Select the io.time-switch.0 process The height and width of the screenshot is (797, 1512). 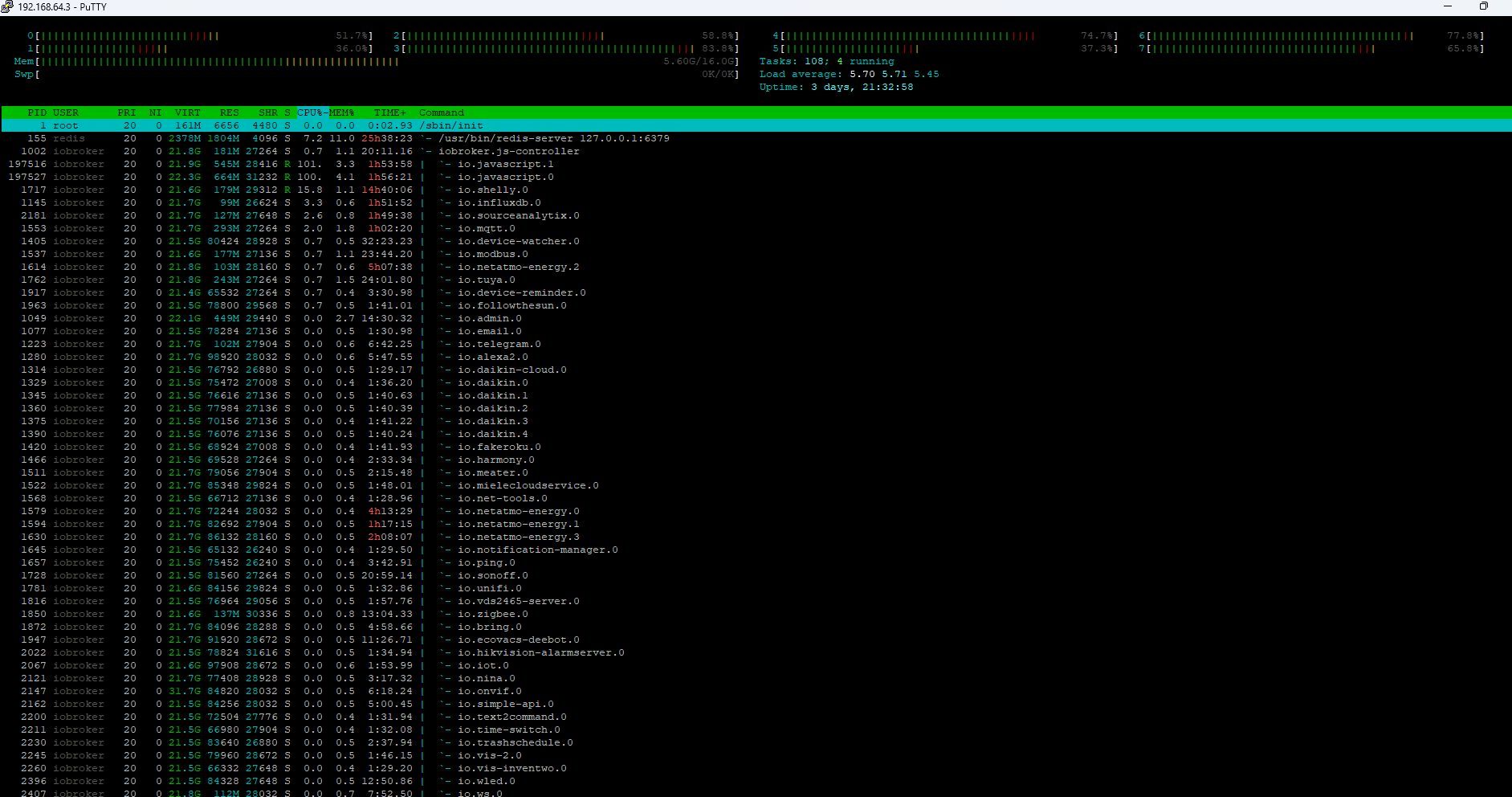756,730
